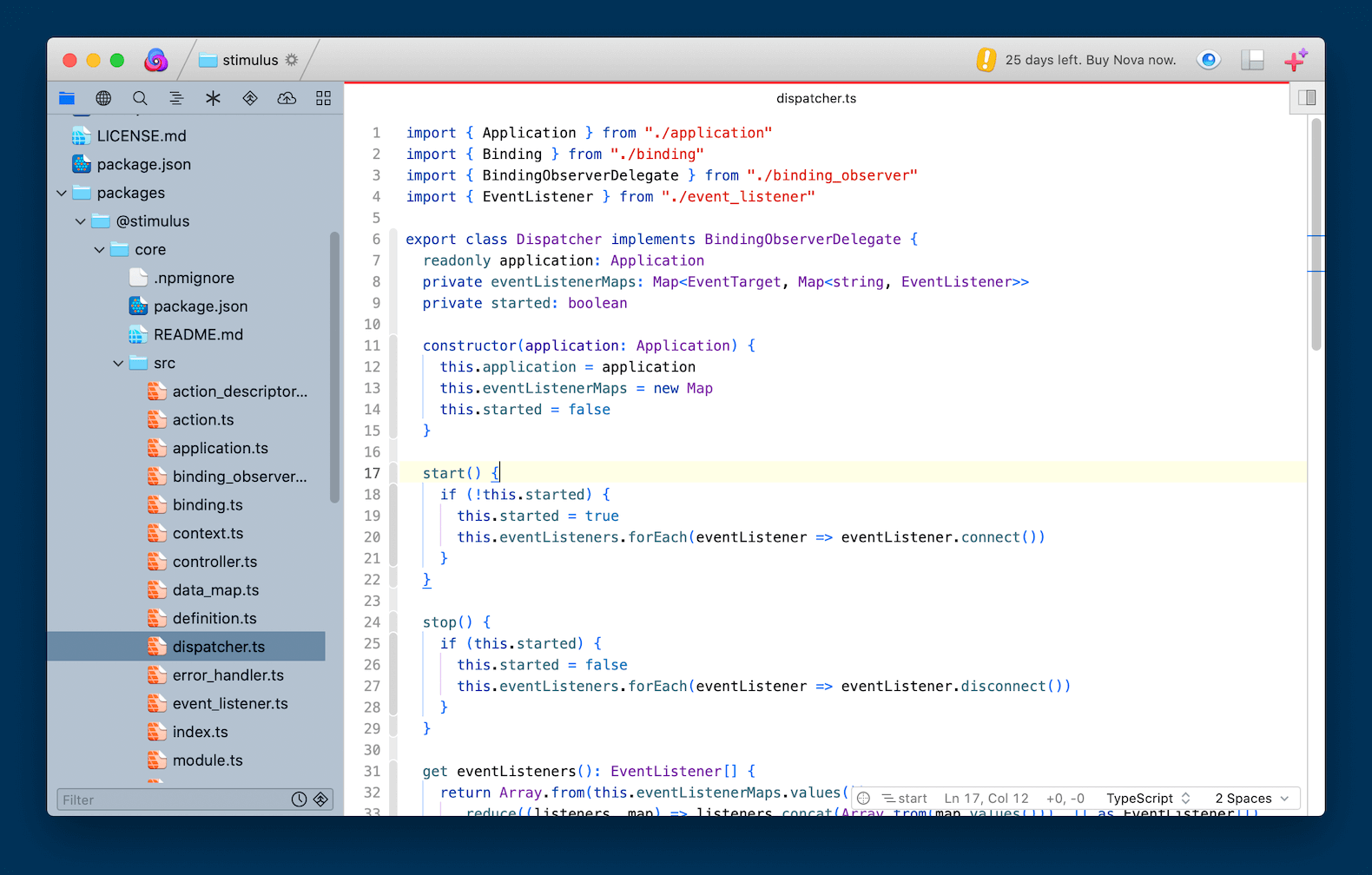Select the stimulus project tab
The height and width of the screenshot is (875, 1372).
[x=249, y=60]
